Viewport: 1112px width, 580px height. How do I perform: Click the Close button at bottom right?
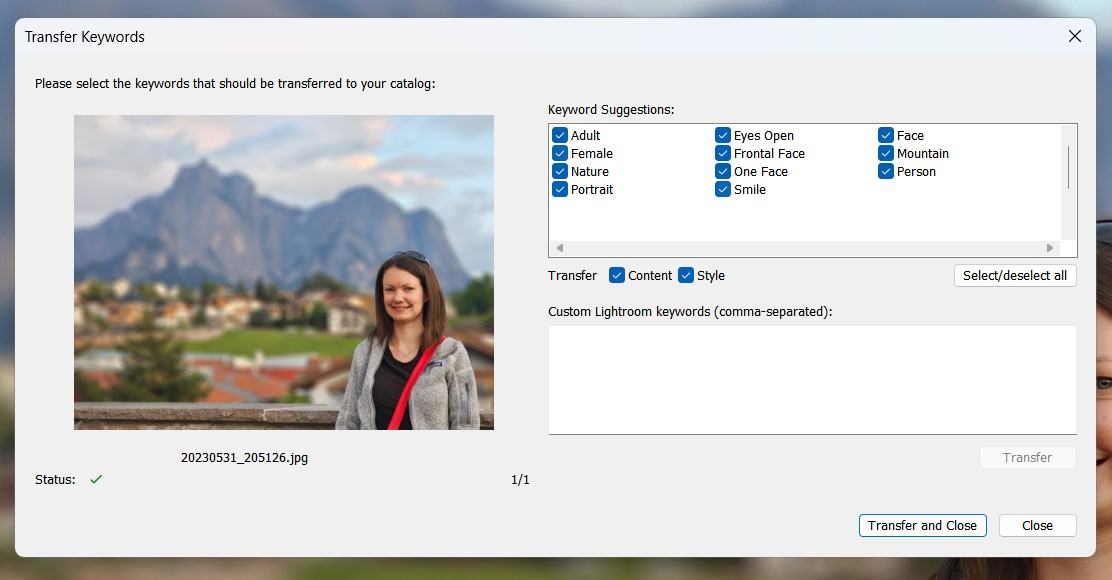(x=1037, y=525)
